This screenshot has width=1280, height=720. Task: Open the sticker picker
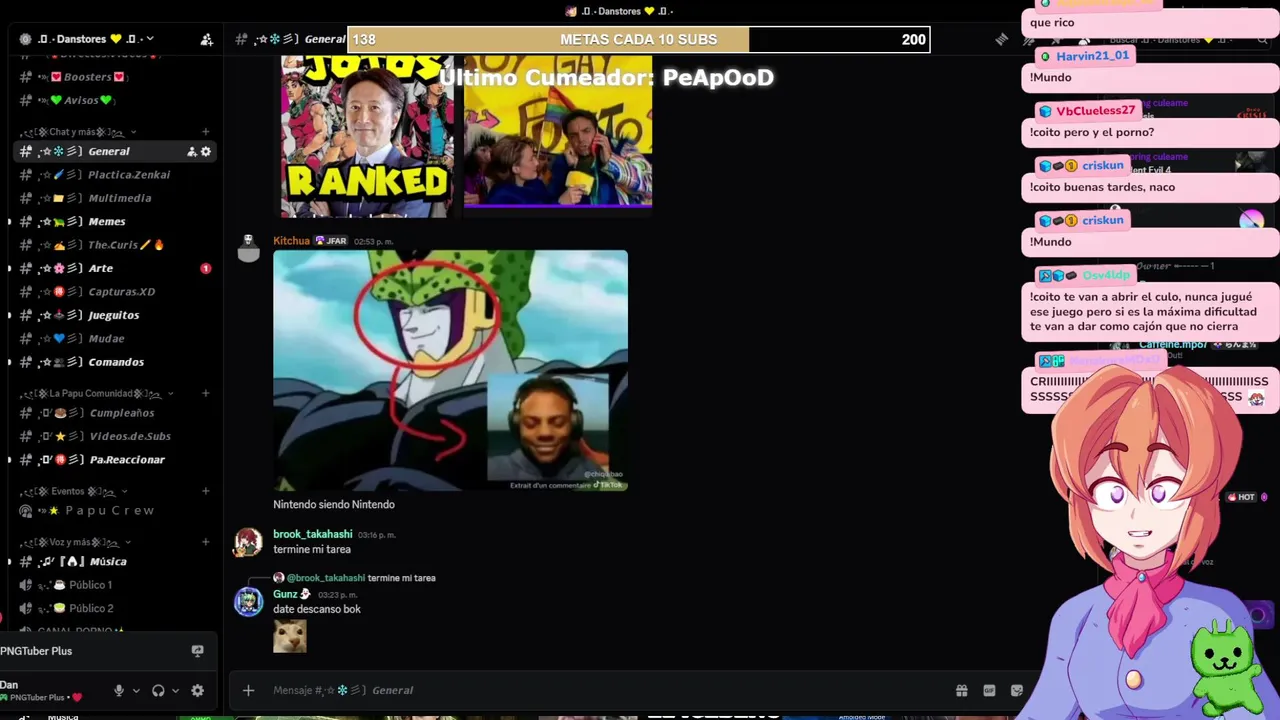(x=1017, y=690)
